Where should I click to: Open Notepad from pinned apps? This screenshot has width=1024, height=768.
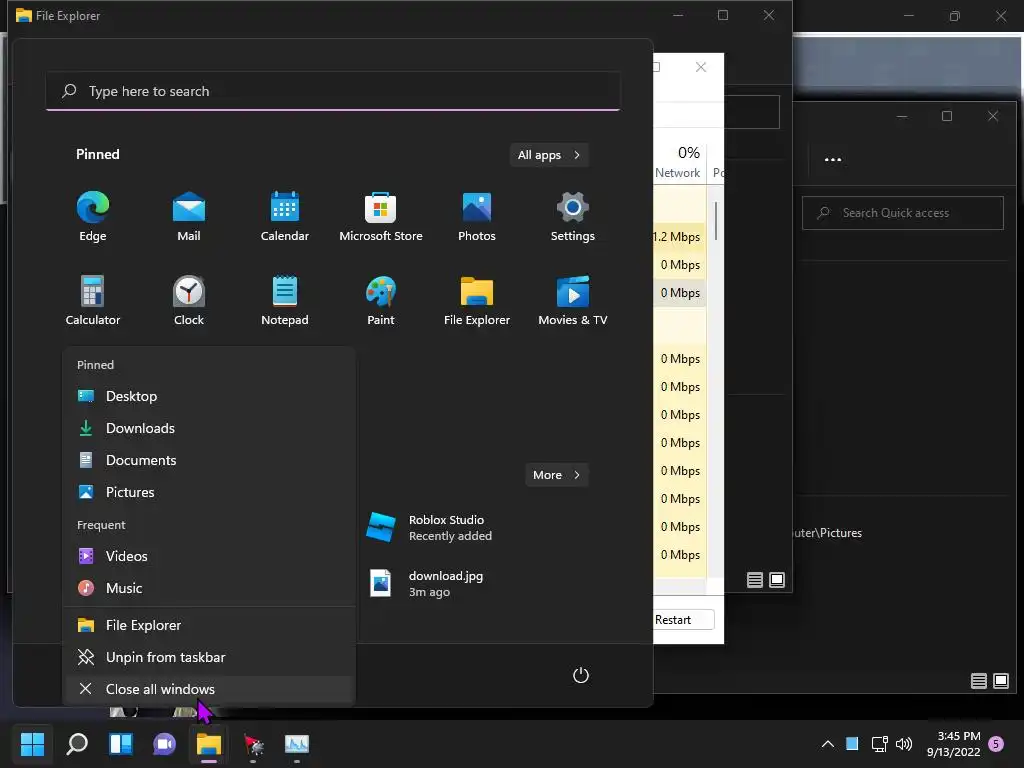click(285, 300)
